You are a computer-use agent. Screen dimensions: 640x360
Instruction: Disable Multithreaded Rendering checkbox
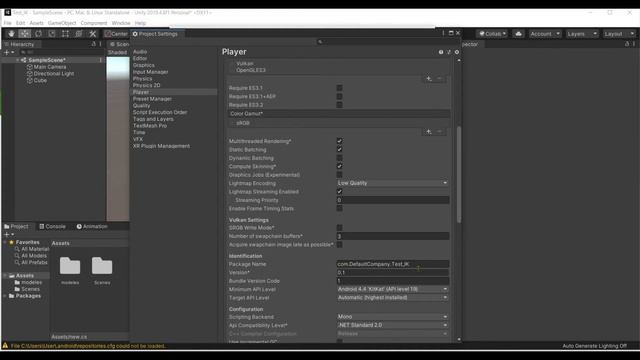(339, 141)
